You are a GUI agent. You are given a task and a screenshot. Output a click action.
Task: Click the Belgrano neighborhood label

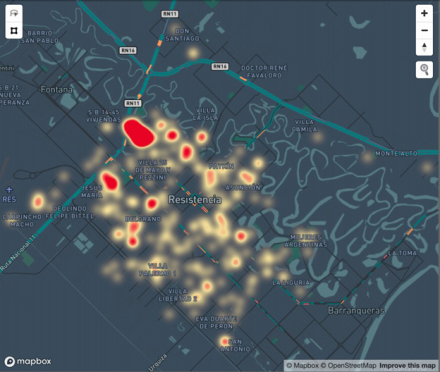143,219
